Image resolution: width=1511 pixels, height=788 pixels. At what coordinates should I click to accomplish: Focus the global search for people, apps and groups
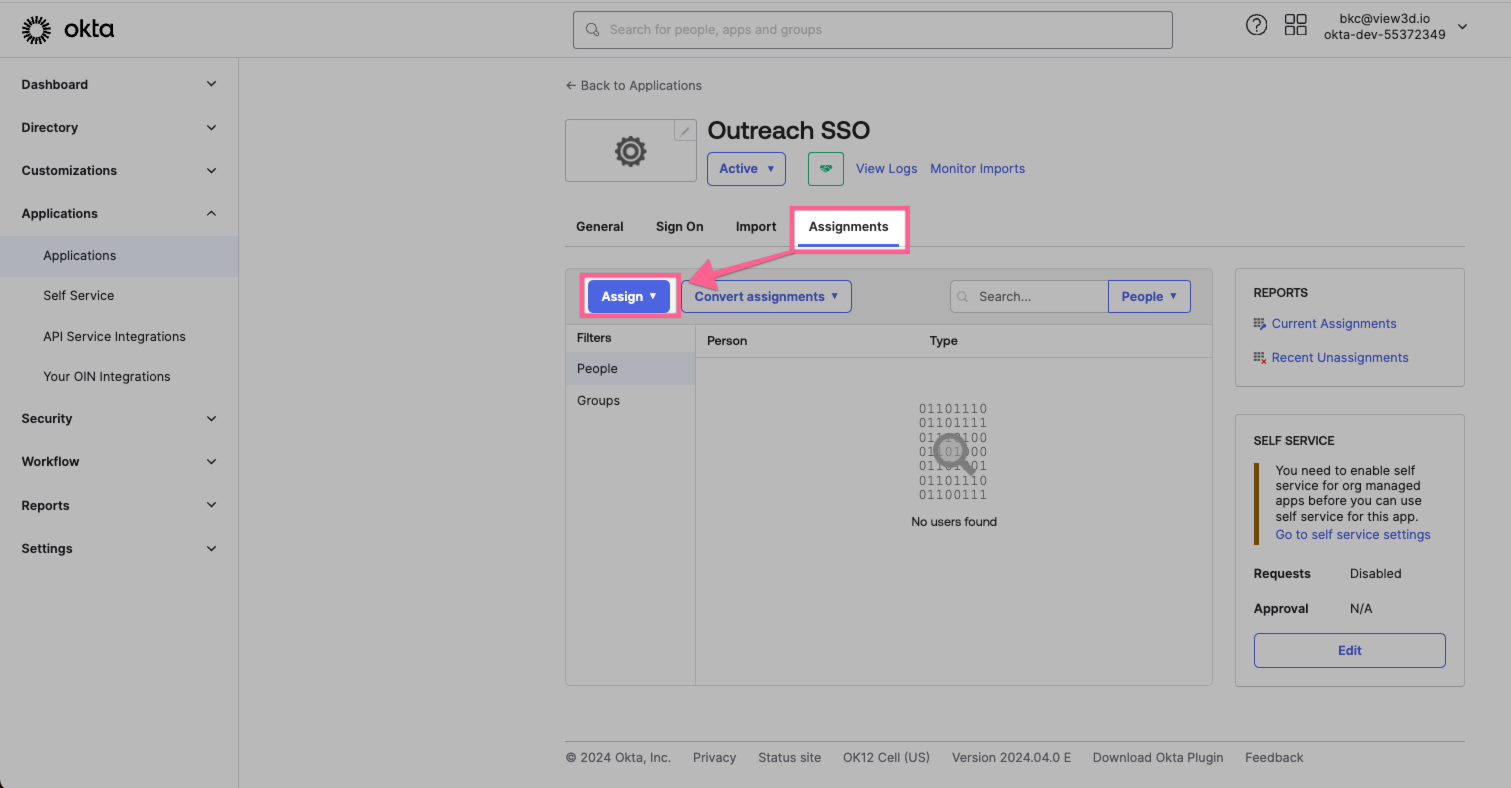[872, 30]
